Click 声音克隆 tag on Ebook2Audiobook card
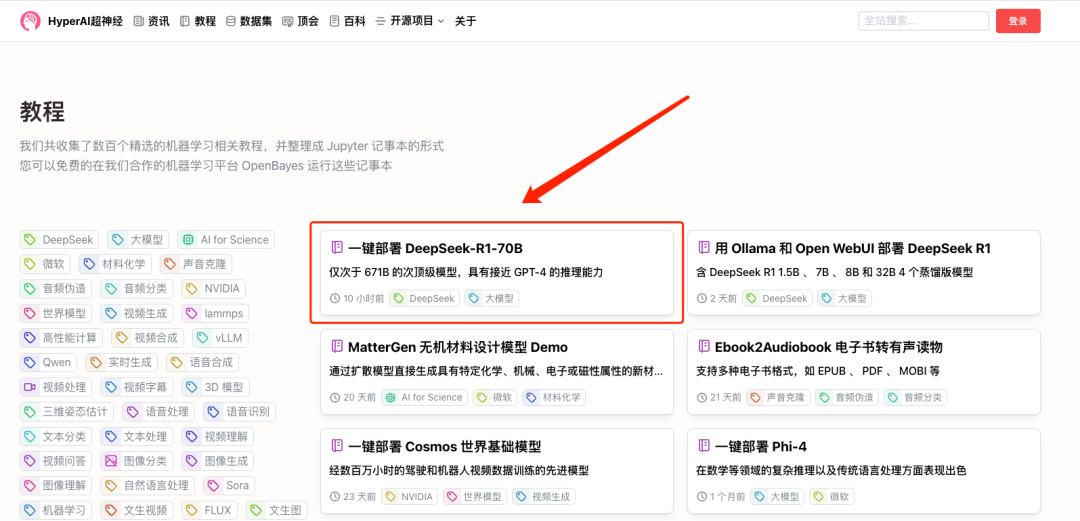The width and height of the screenshot is (1080, 521). click(x=778, y=397)
